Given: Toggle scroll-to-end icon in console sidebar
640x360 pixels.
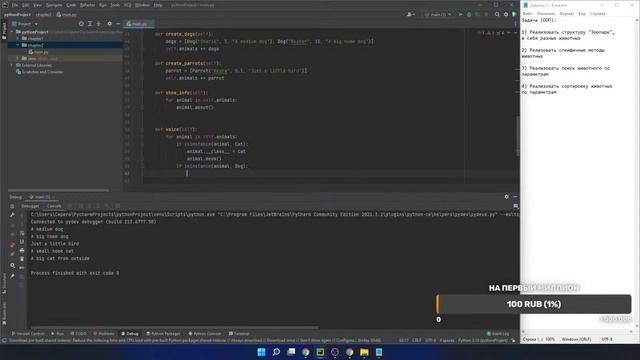Looking at the screenshot, I should [x=22, y=242].
